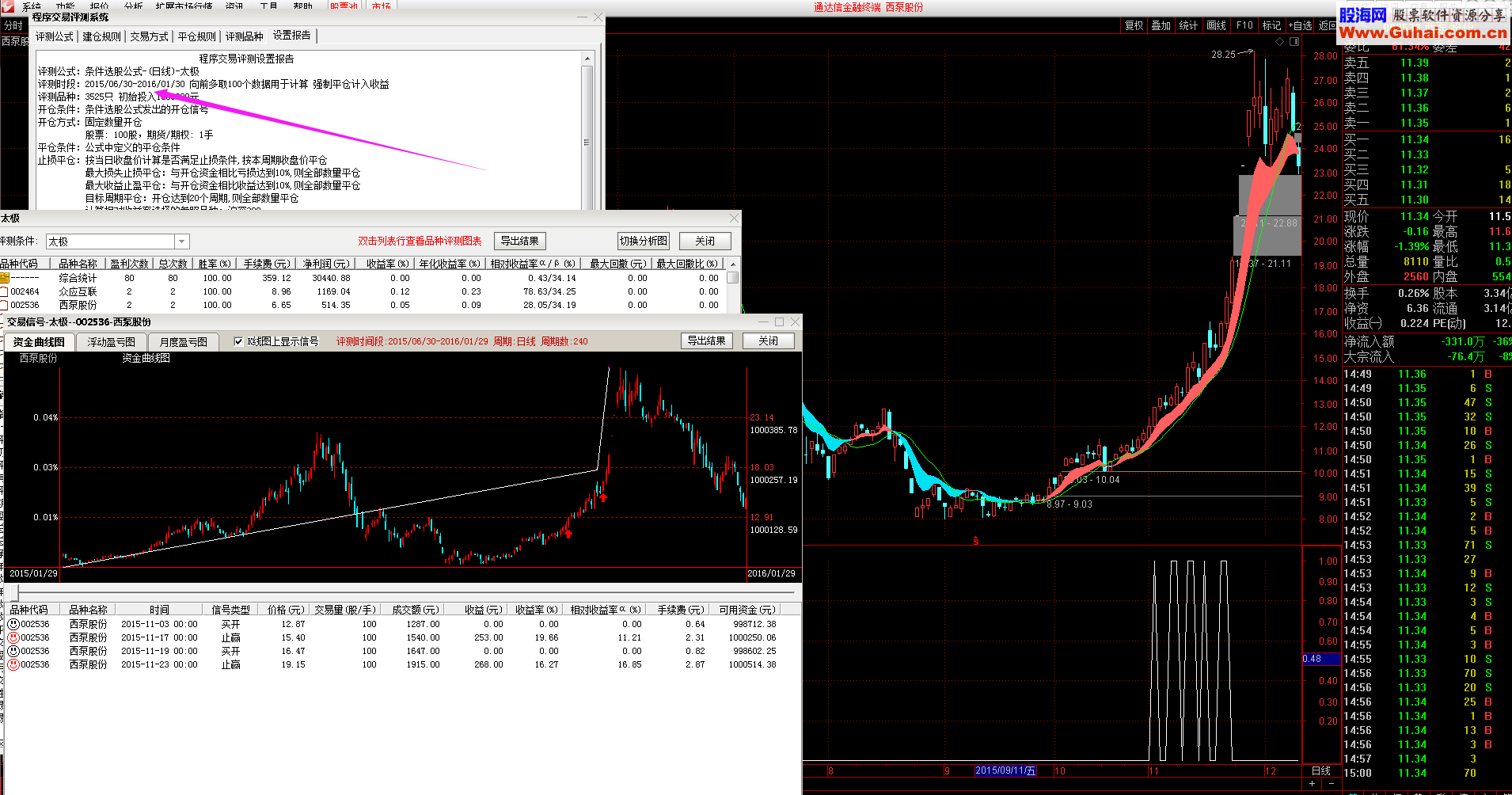This screenshot has width=1512, height=795.
Task: Click 导出结果 in the 太极 window
Action: click(520, 241)
